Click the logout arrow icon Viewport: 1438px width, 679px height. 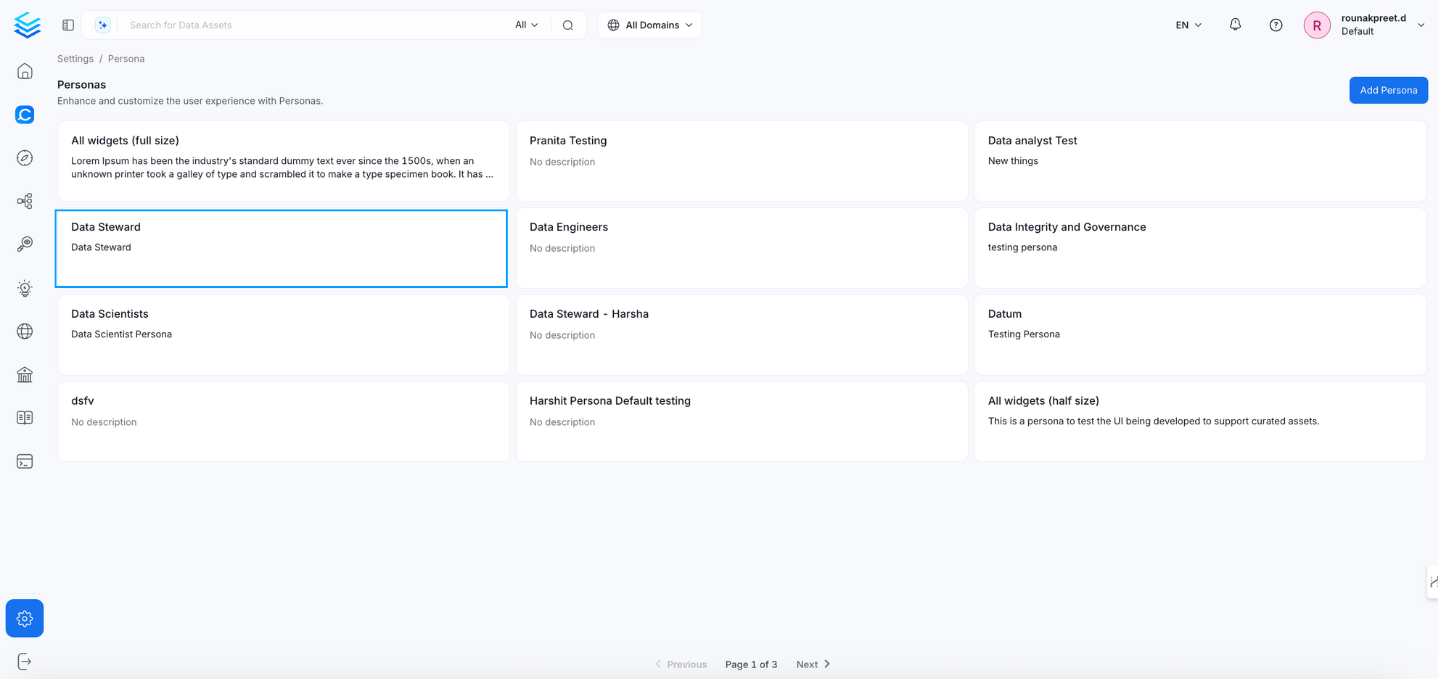25,661
